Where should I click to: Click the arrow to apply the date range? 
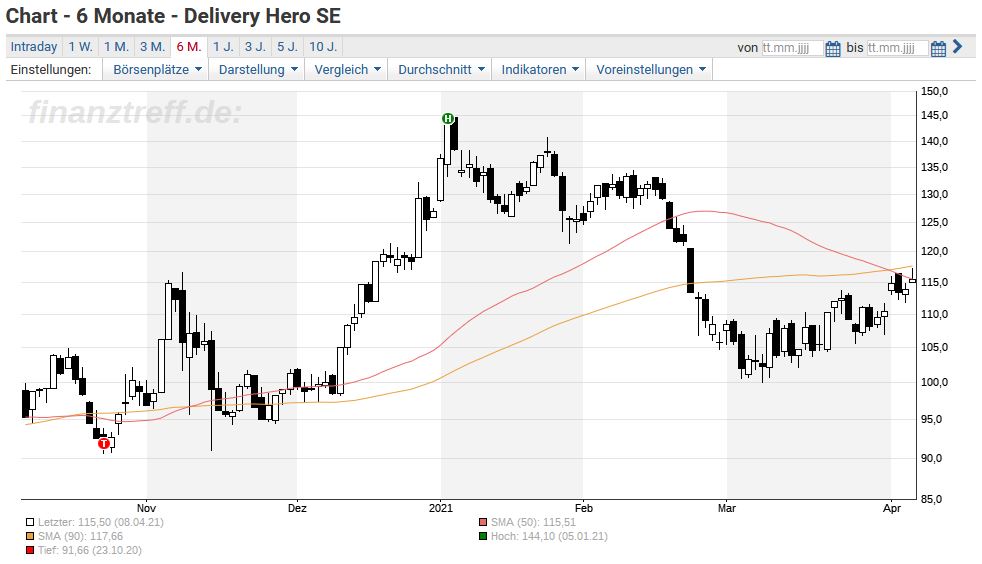tap(957, 46)
